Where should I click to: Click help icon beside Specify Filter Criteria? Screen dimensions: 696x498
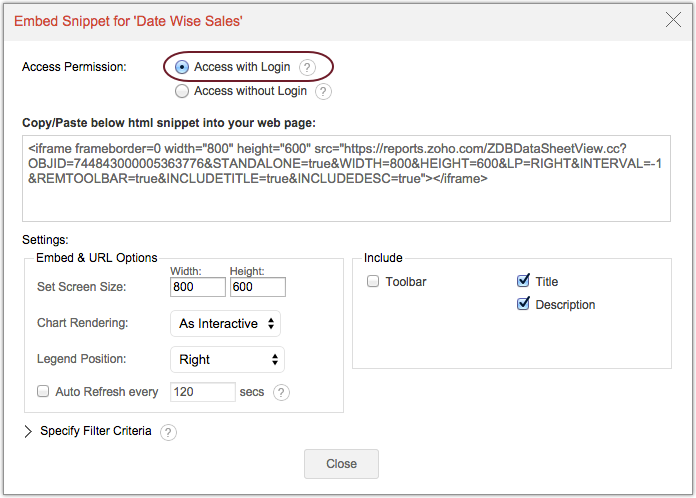[x=168, y=432]
